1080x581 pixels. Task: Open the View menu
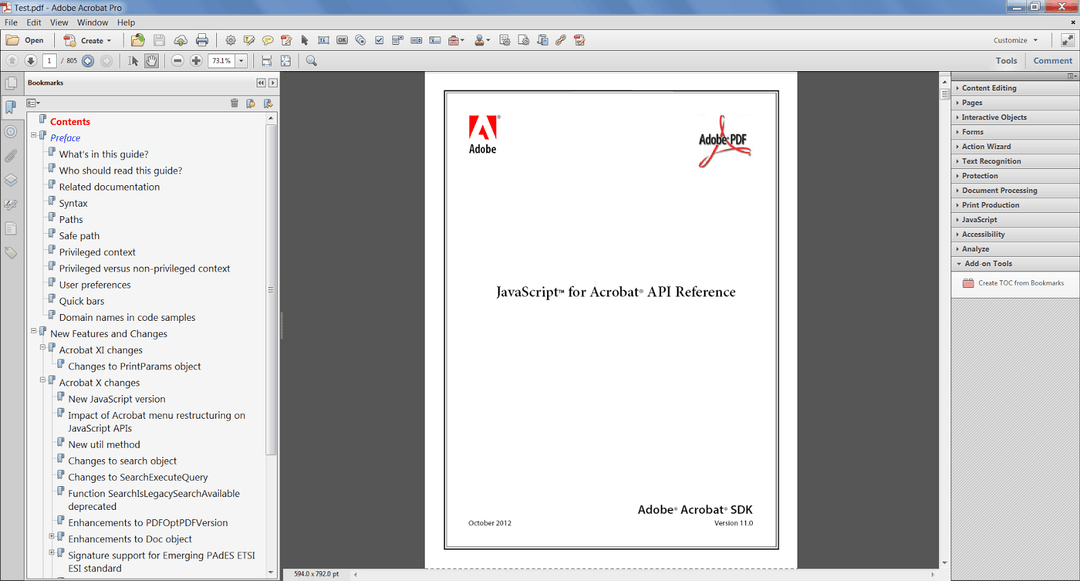57,22
